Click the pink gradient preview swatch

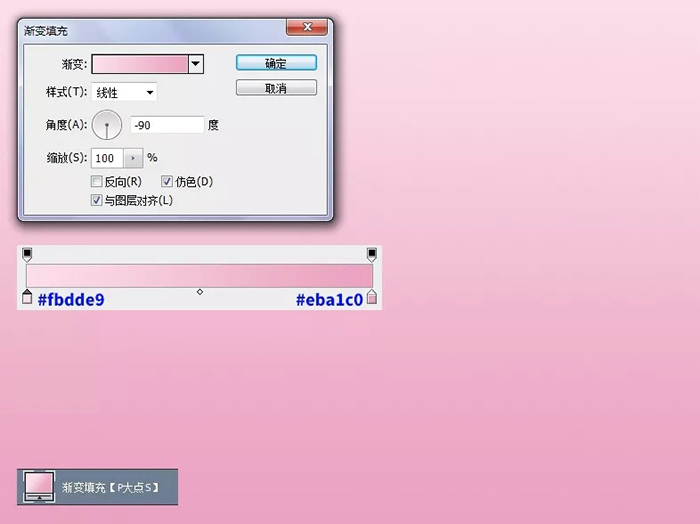[140, 64]
